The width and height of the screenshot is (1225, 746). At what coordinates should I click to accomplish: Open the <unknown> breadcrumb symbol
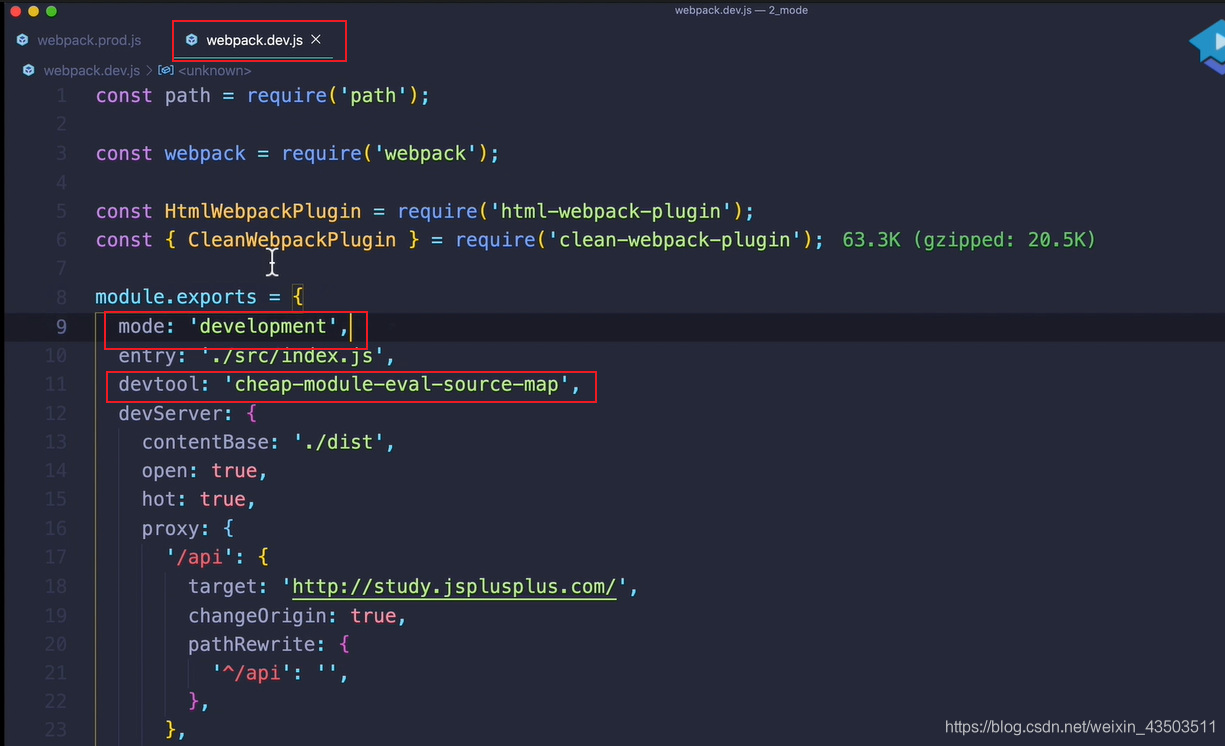point(214,71)
